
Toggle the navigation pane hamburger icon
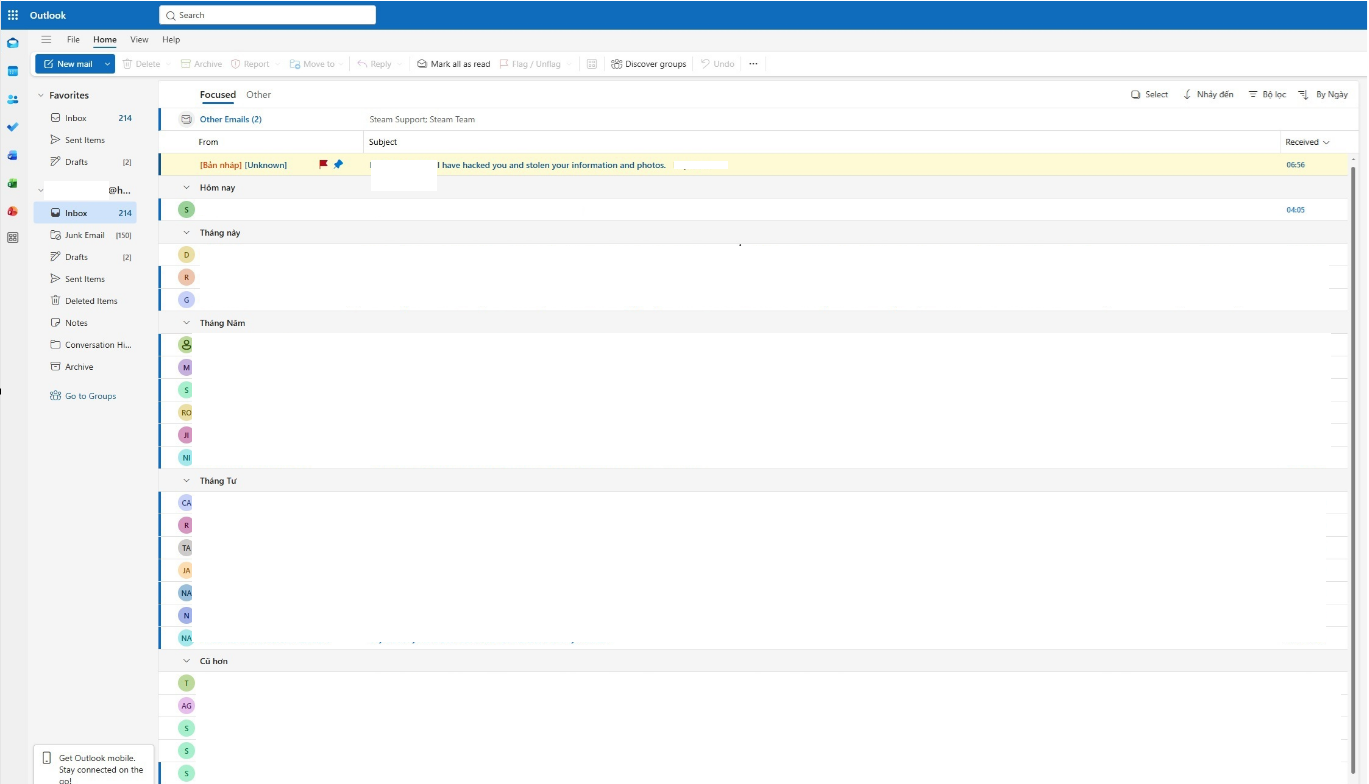46,40
